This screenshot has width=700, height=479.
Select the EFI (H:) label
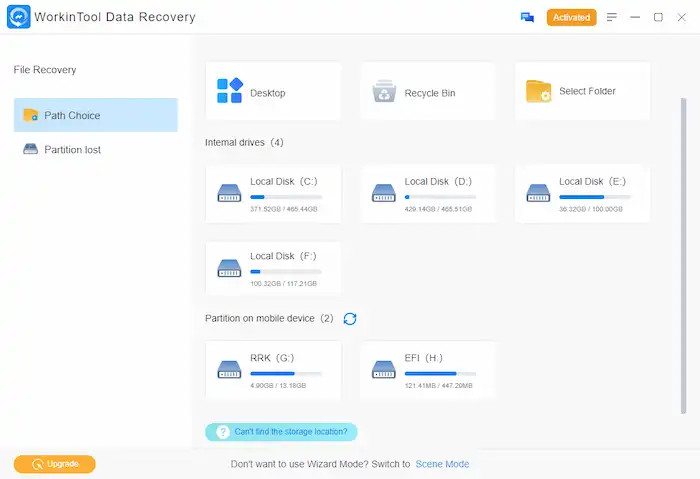pyautogui.click(x=424, y=358)
